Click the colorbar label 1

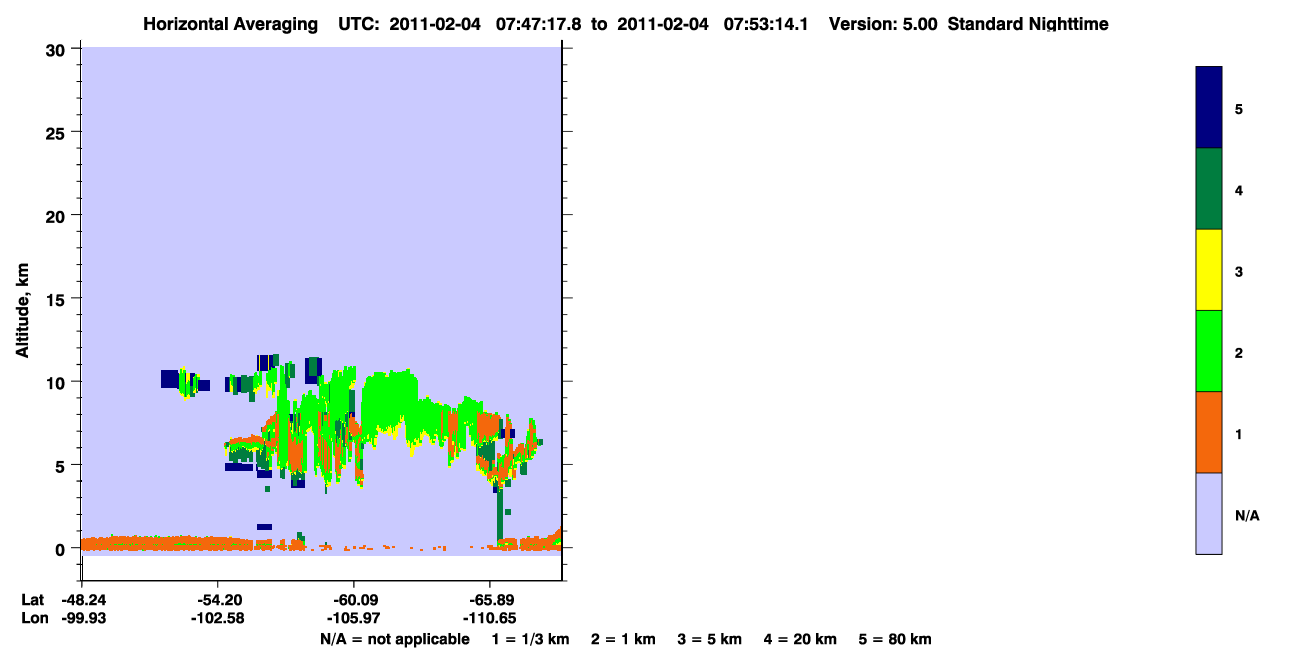click(1239, 434)
